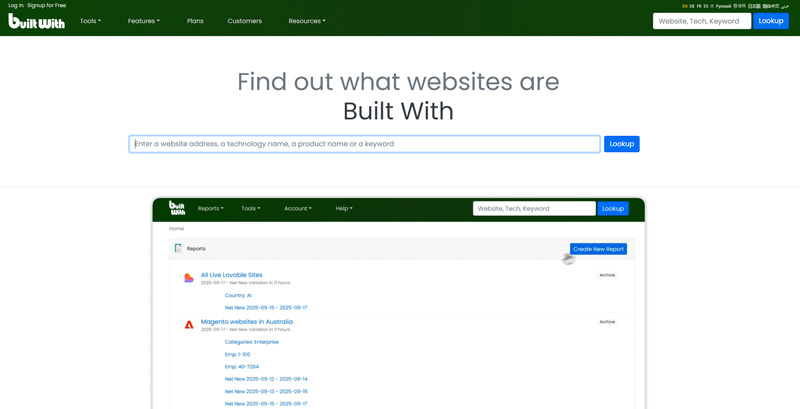Click Net New 2025-09-12 - 2025-09-14
800x409 pixels.
point(266,379)
